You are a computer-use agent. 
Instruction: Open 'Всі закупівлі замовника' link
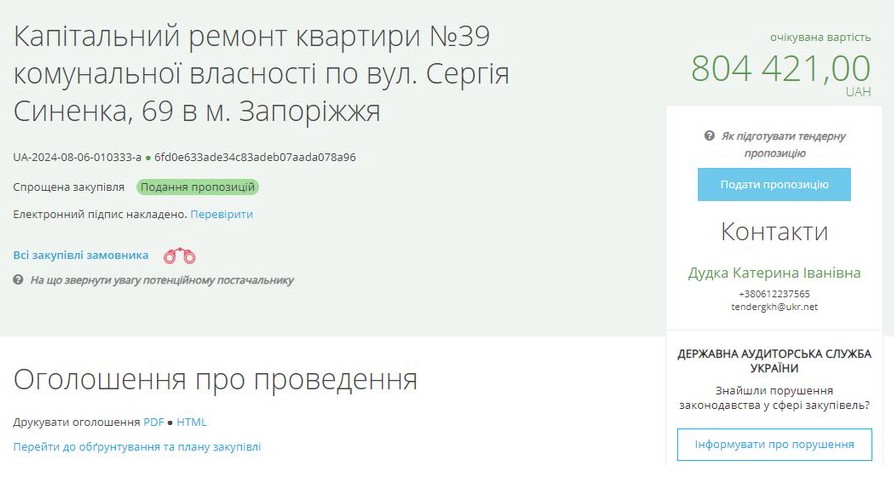(x=81, y=255)
